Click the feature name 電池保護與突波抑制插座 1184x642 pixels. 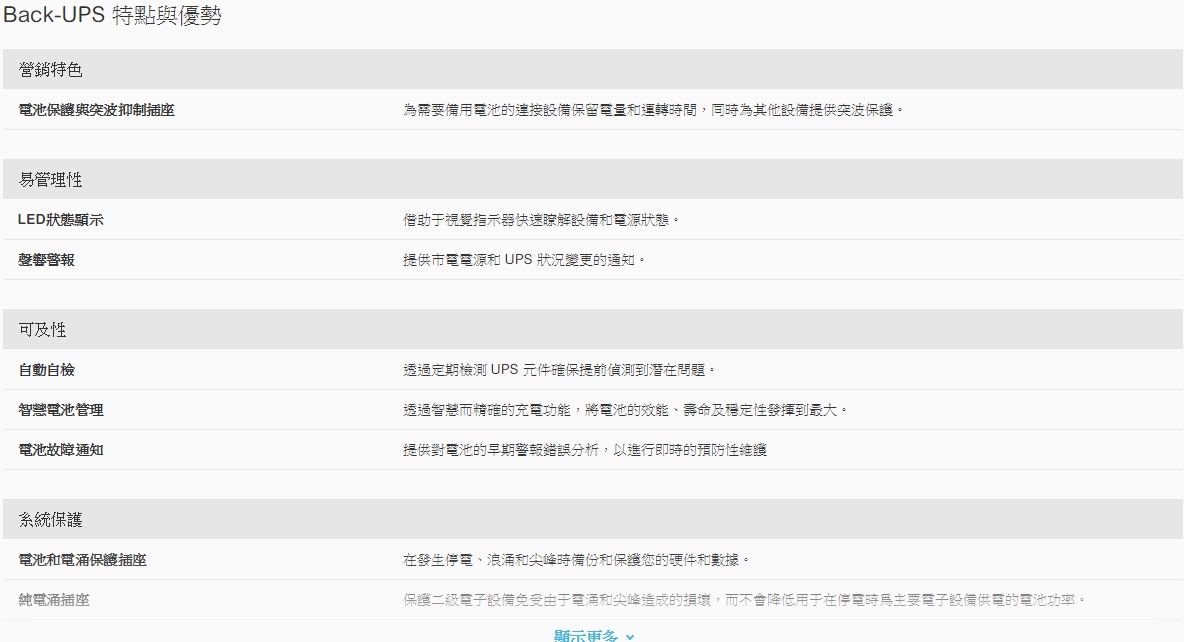coord(97,110)
